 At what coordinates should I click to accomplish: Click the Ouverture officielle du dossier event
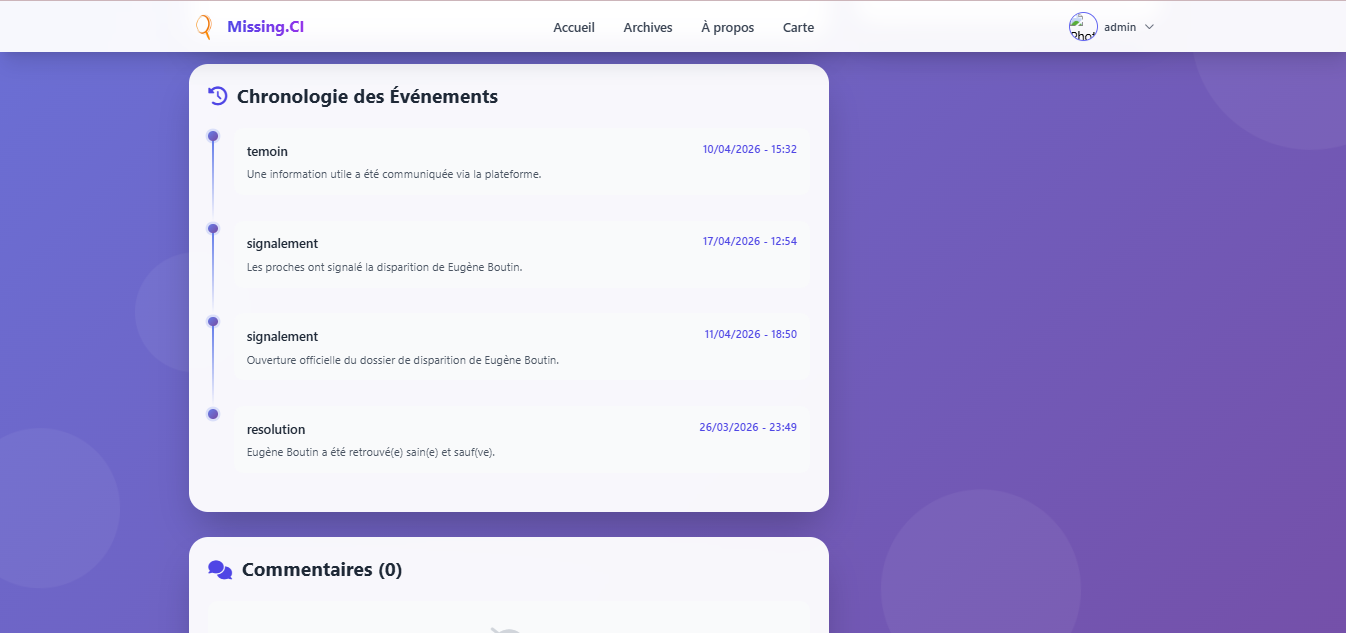402,360
